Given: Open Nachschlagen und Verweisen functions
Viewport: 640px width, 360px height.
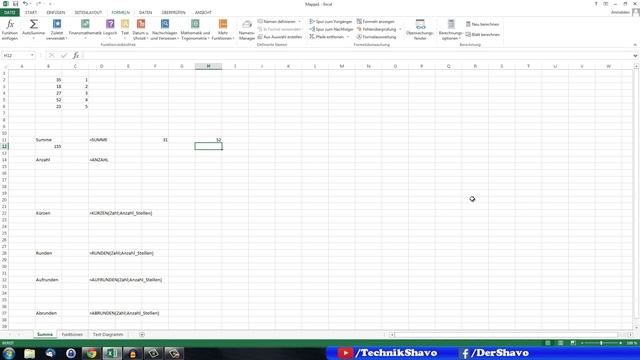Looking at the screenshot, I should (164, 30).
